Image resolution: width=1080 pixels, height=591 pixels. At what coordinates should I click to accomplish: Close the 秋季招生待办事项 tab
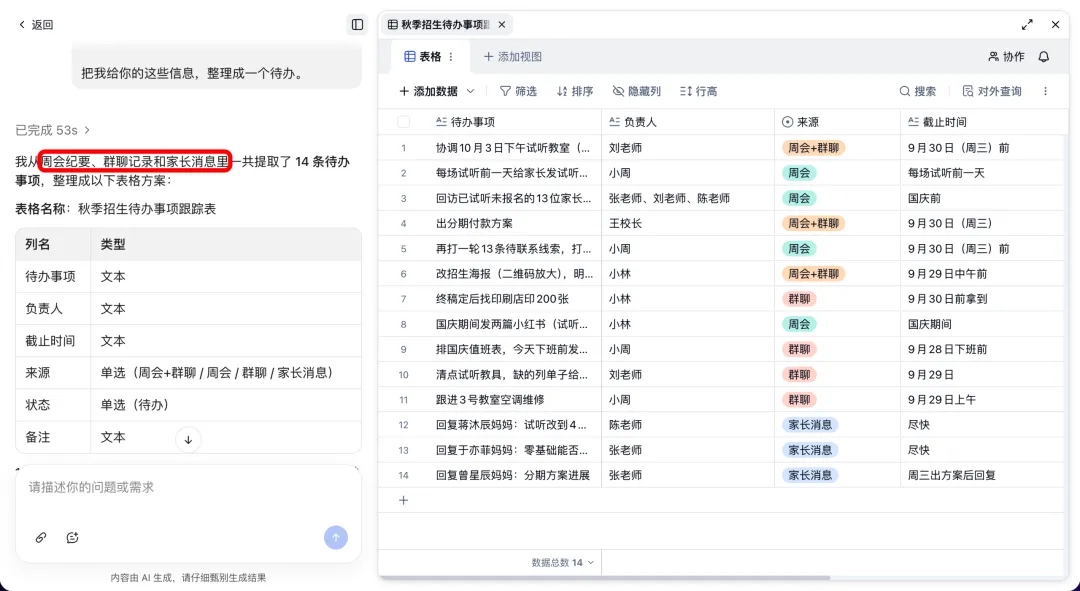pyautogui.click(x=502, y=25)
